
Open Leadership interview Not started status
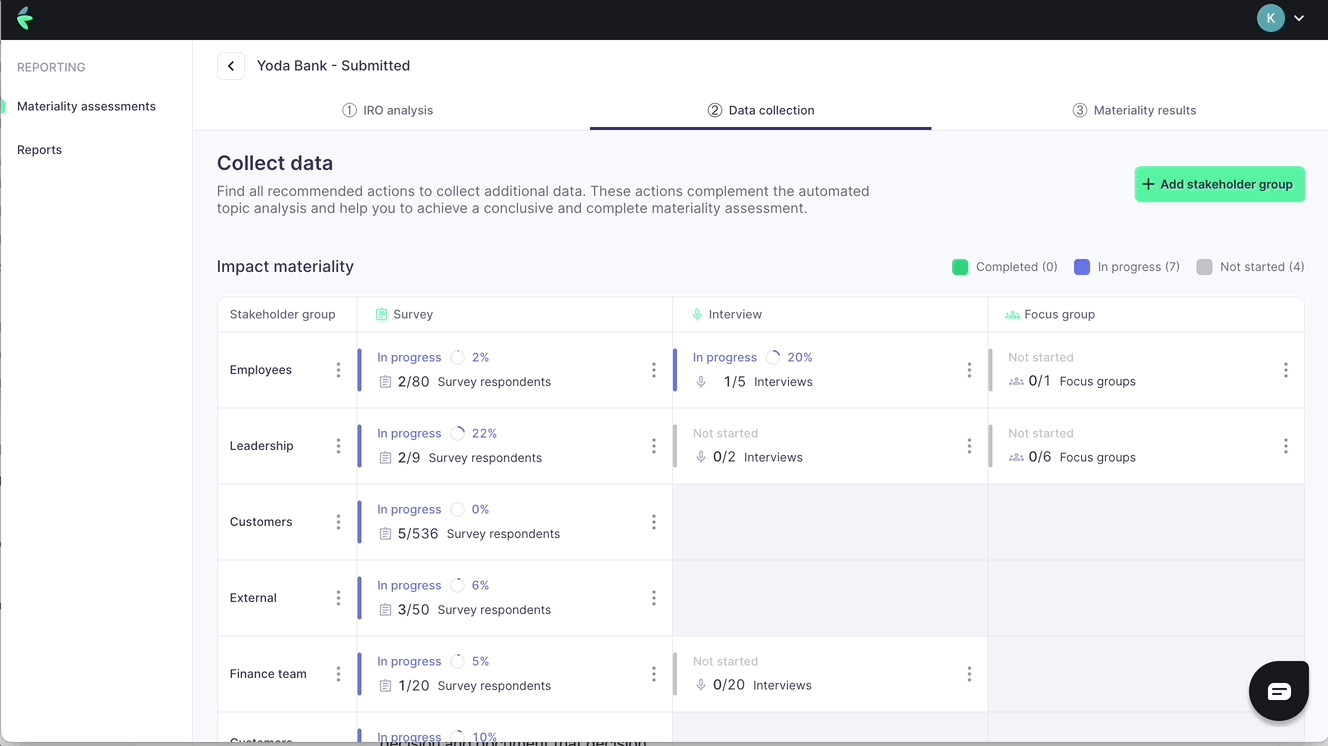[725, 433]
